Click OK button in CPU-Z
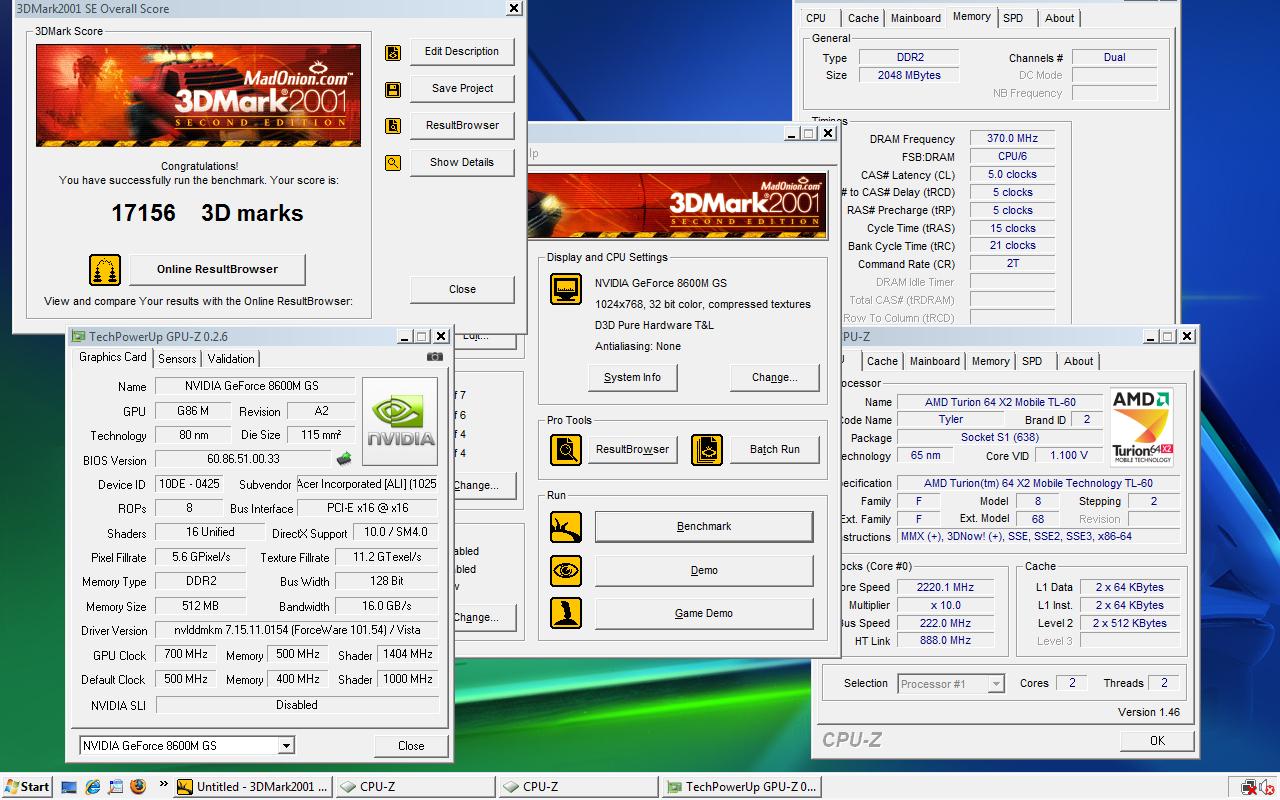Screen dimensions: 1280x800 point(1157,741)
